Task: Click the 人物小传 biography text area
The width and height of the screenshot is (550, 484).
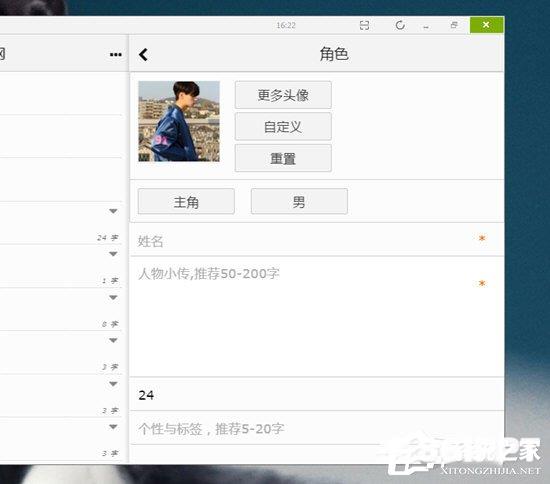Action: coord(317,317)
